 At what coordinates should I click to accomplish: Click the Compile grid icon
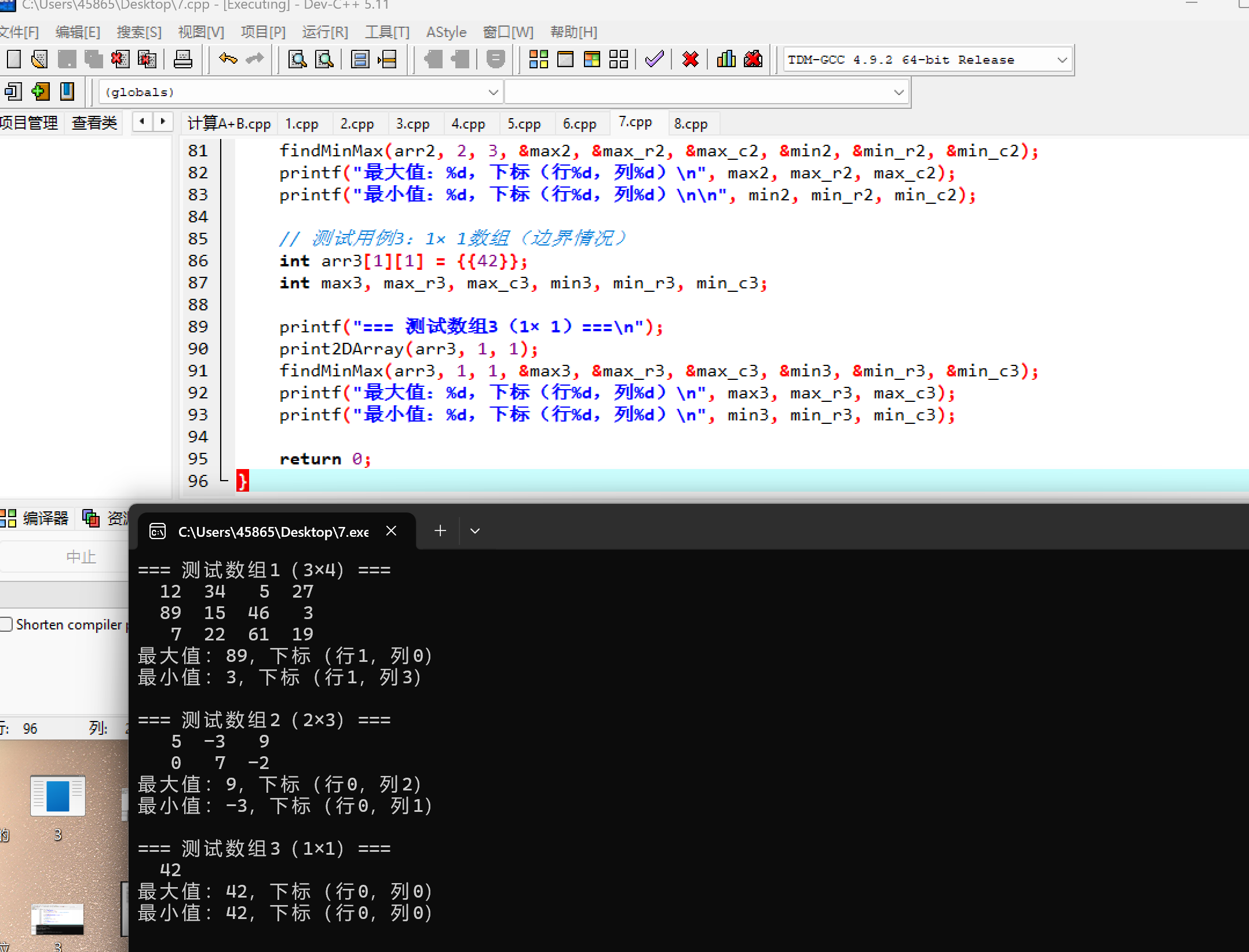click(x=538, y=59)
